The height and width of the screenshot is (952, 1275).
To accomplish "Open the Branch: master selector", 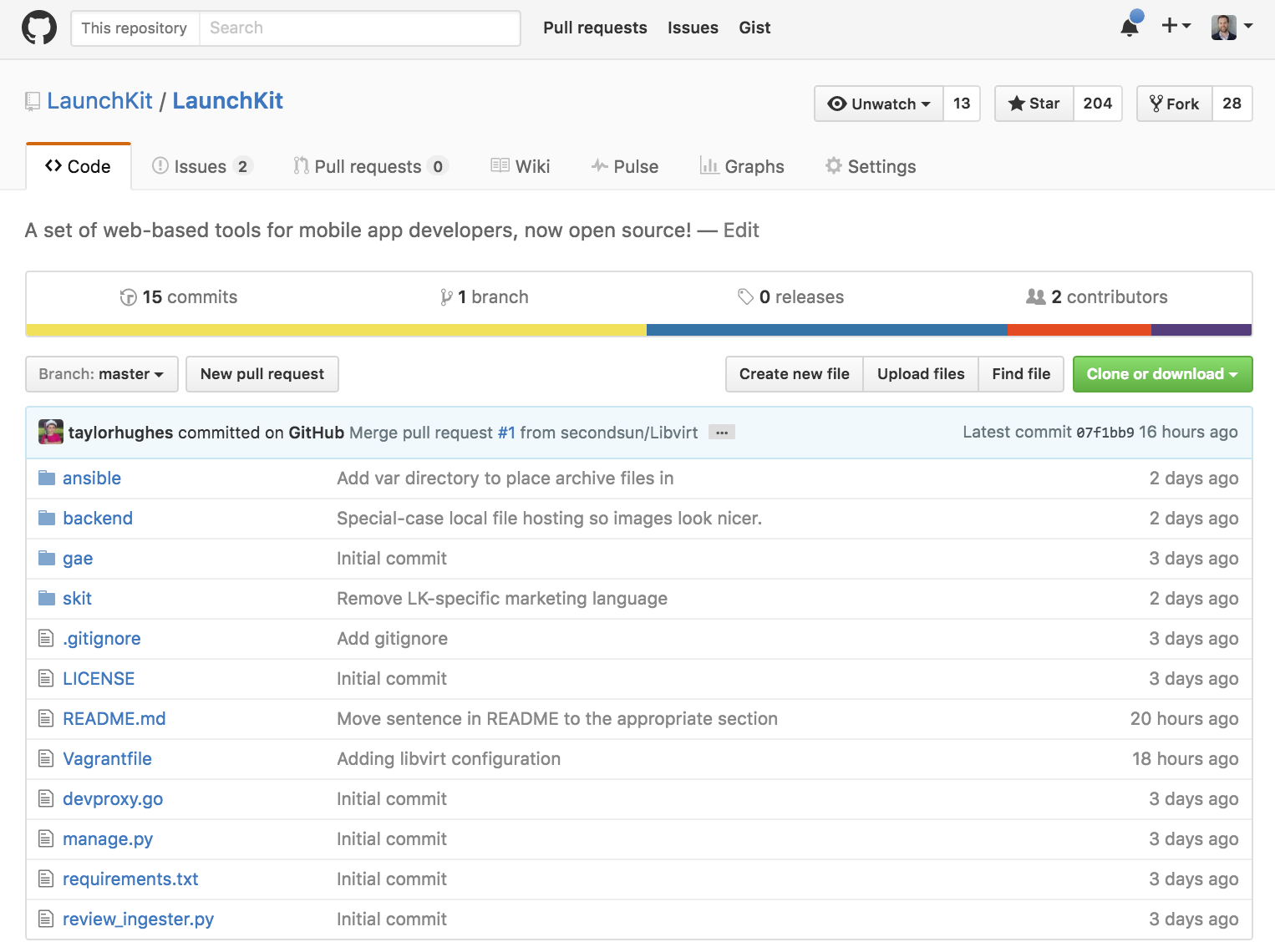I will click(x=102, y=374).
